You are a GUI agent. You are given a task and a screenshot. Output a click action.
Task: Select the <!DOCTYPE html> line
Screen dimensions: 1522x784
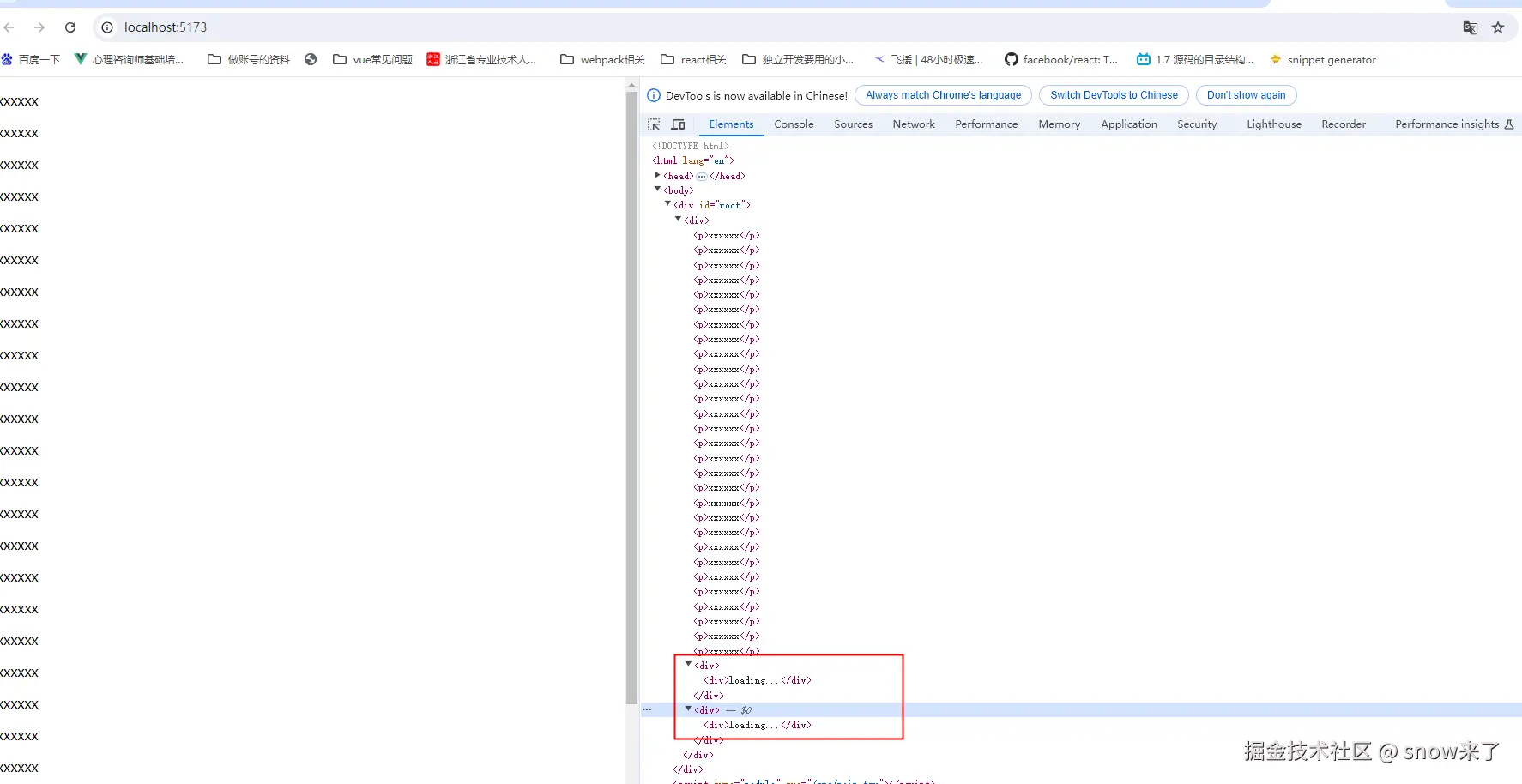coord(691,146)
